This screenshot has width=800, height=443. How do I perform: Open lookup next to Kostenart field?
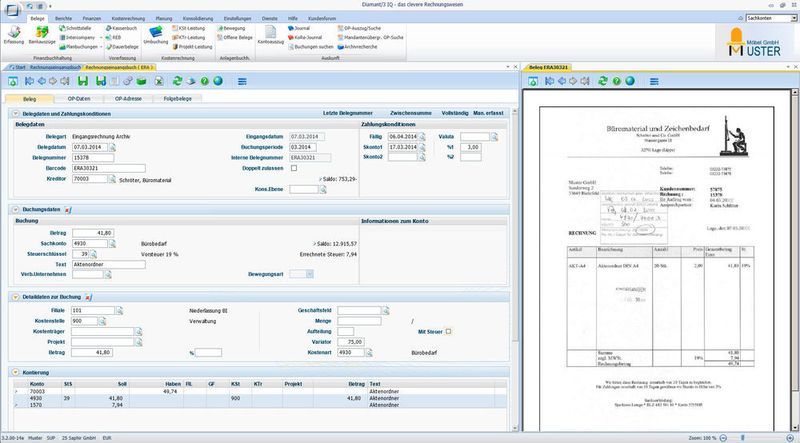(369, 353)
